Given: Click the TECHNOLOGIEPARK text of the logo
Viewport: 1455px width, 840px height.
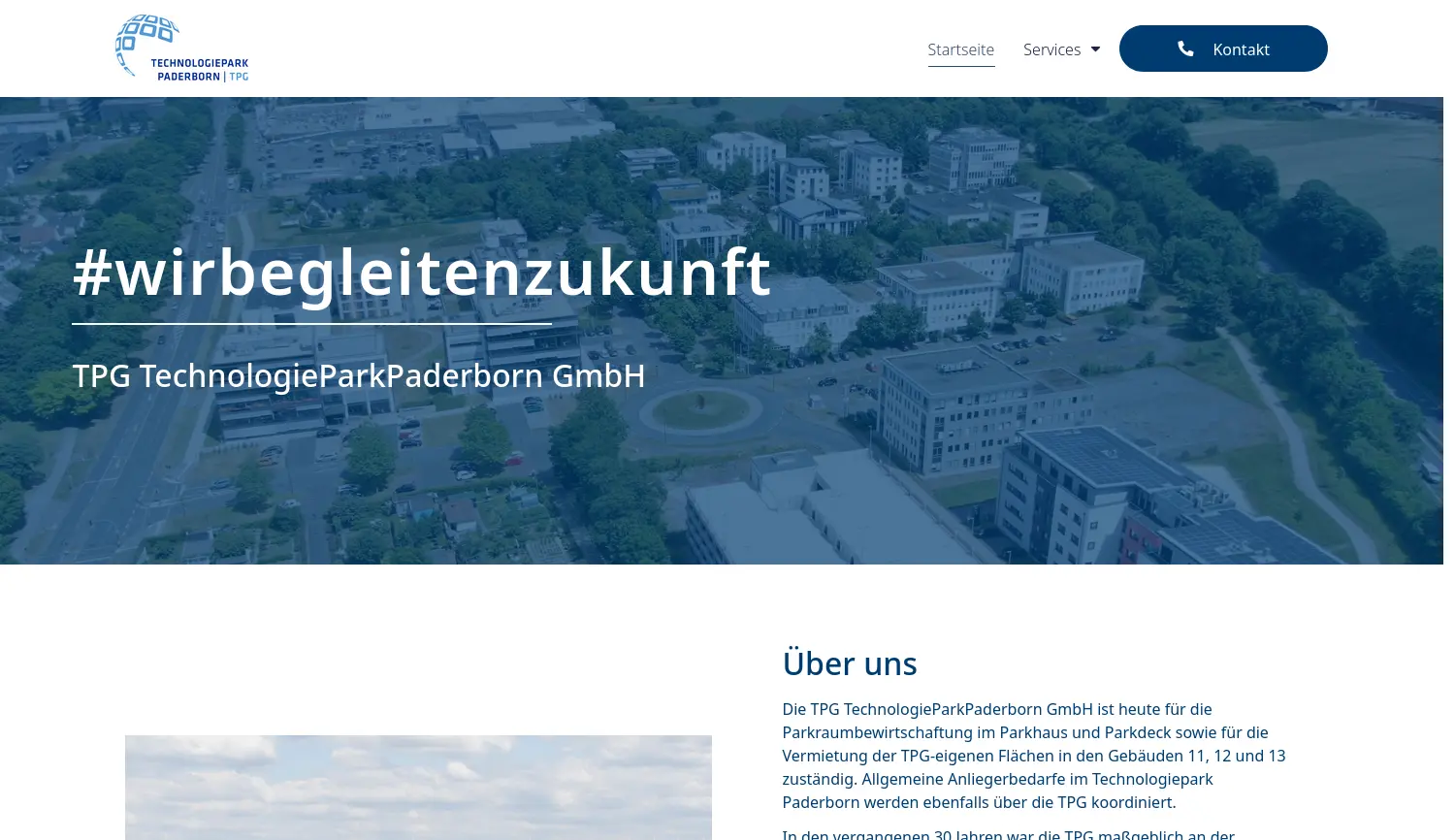Looking at the screenshot, I should (x=198, y=61).
